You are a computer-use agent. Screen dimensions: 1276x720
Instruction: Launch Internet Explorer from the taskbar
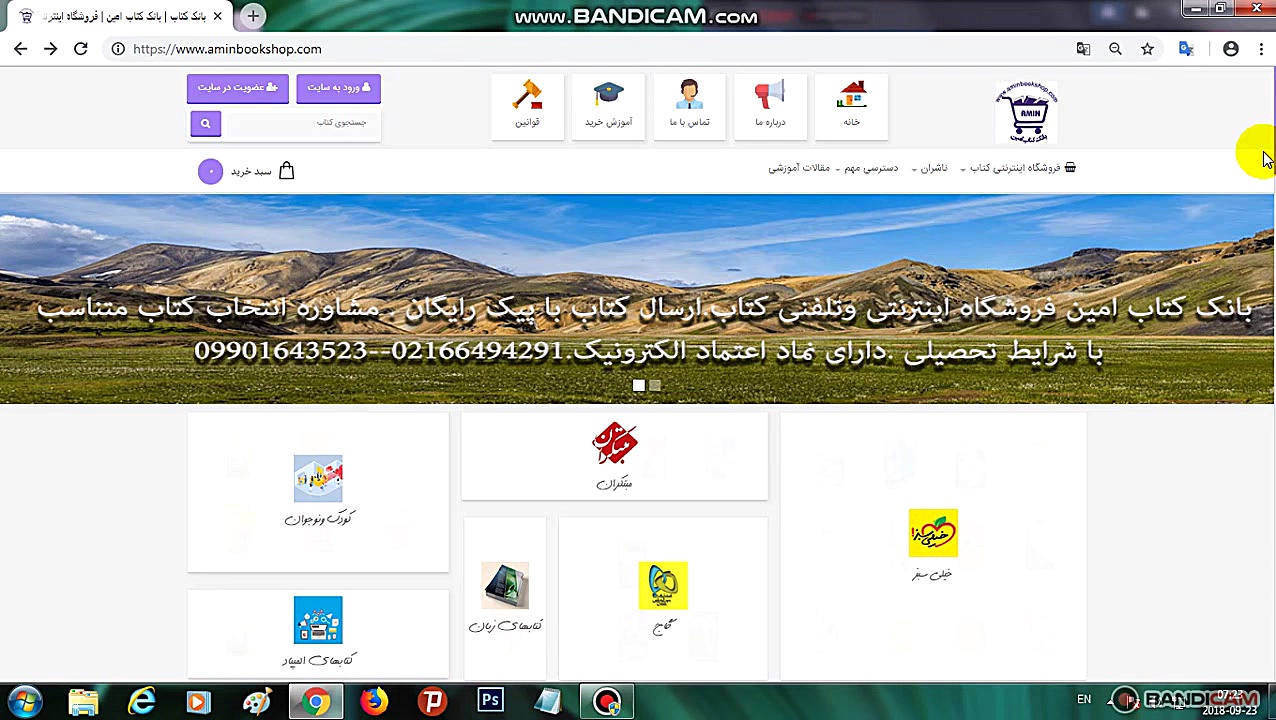click(142, 702)
